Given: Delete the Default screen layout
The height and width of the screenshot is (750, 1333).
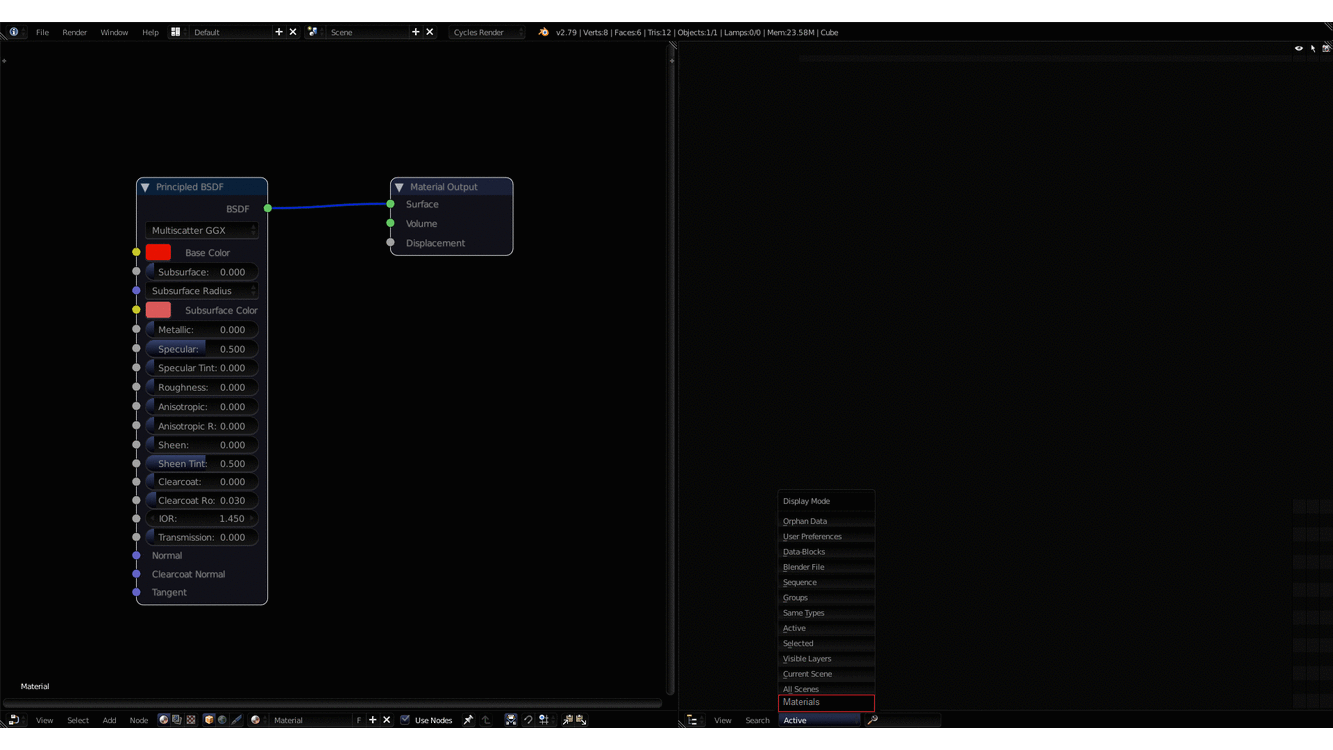Looking at the screenshot, I should coord(293,32).
